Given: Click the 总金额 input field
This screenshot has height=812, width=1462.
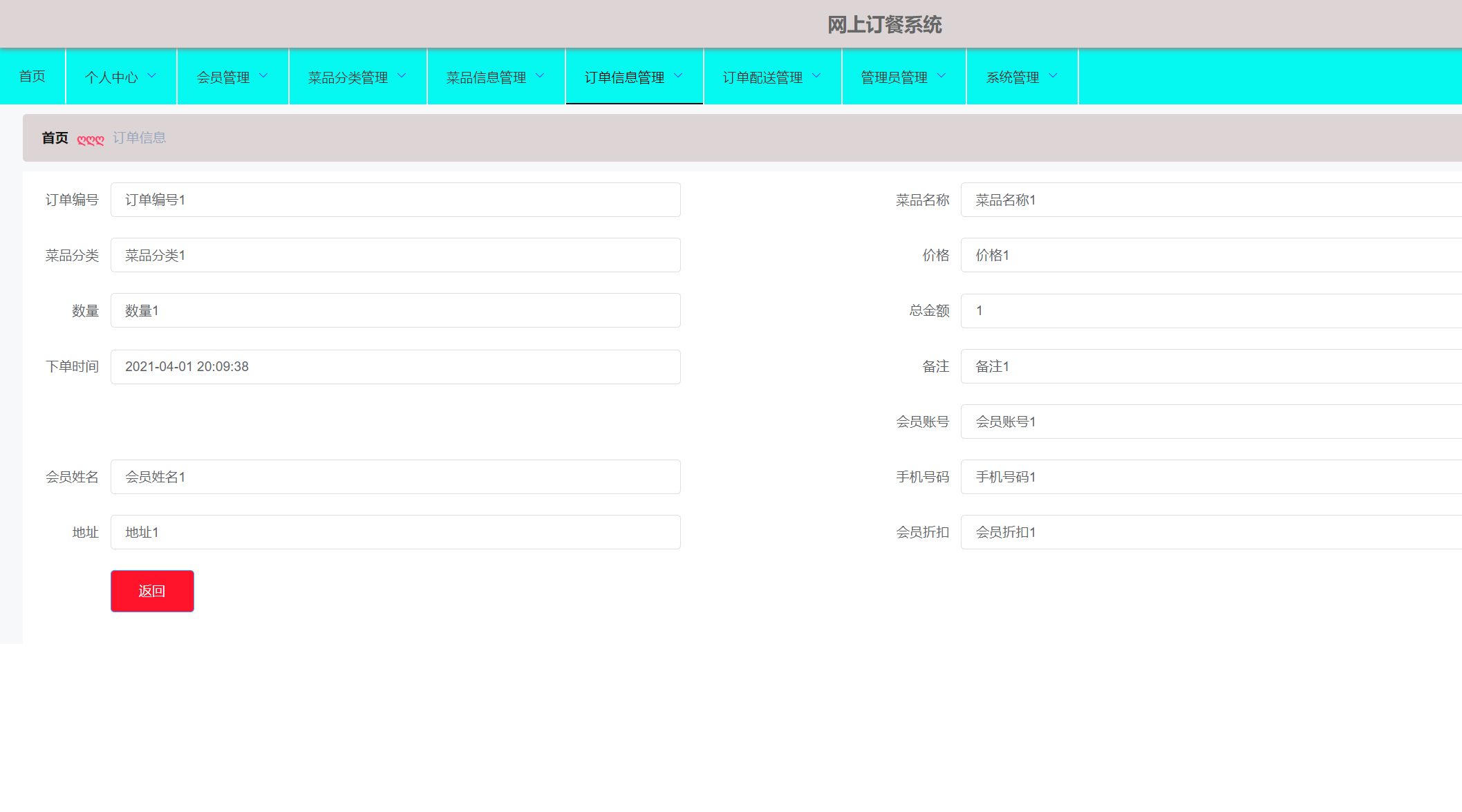Looking at the screenshot, I should coord(1210,311).
